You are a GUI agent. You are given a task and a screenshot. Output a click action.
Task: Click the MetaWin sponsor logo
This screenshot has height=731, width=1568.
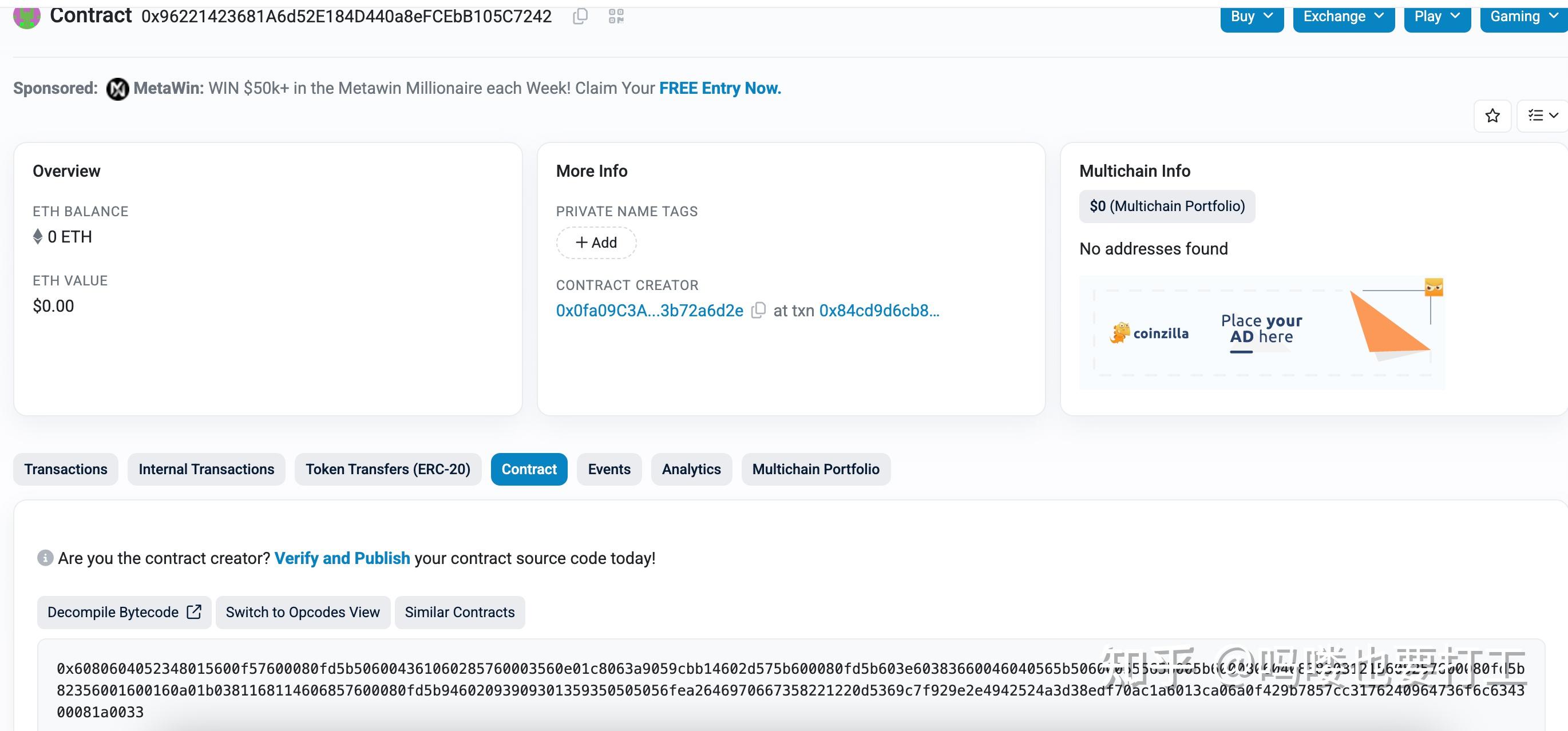pyautogui.click(x=117, y=89)
